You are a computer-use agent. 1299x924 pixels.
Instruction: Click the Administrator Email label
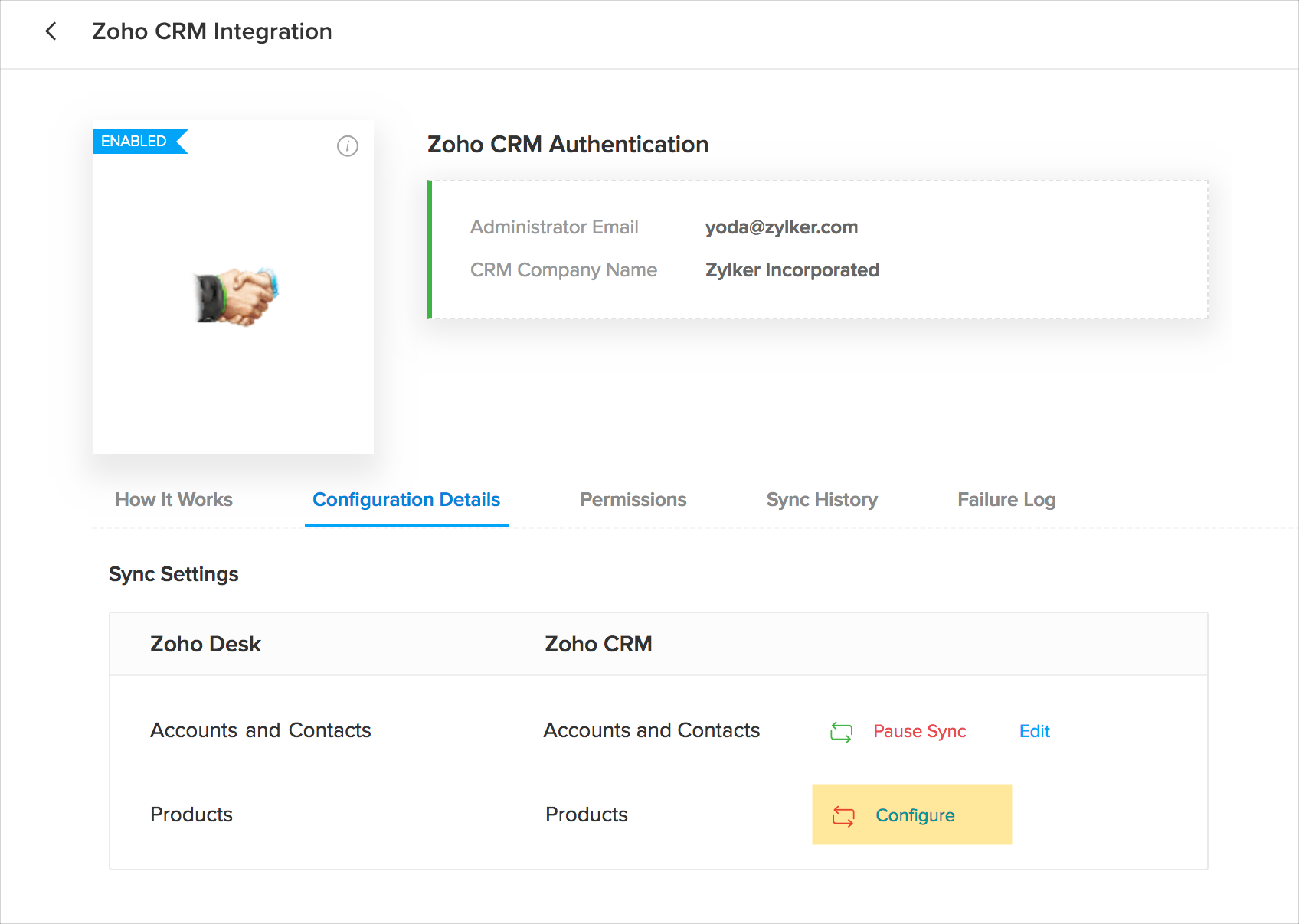[555, 227]
